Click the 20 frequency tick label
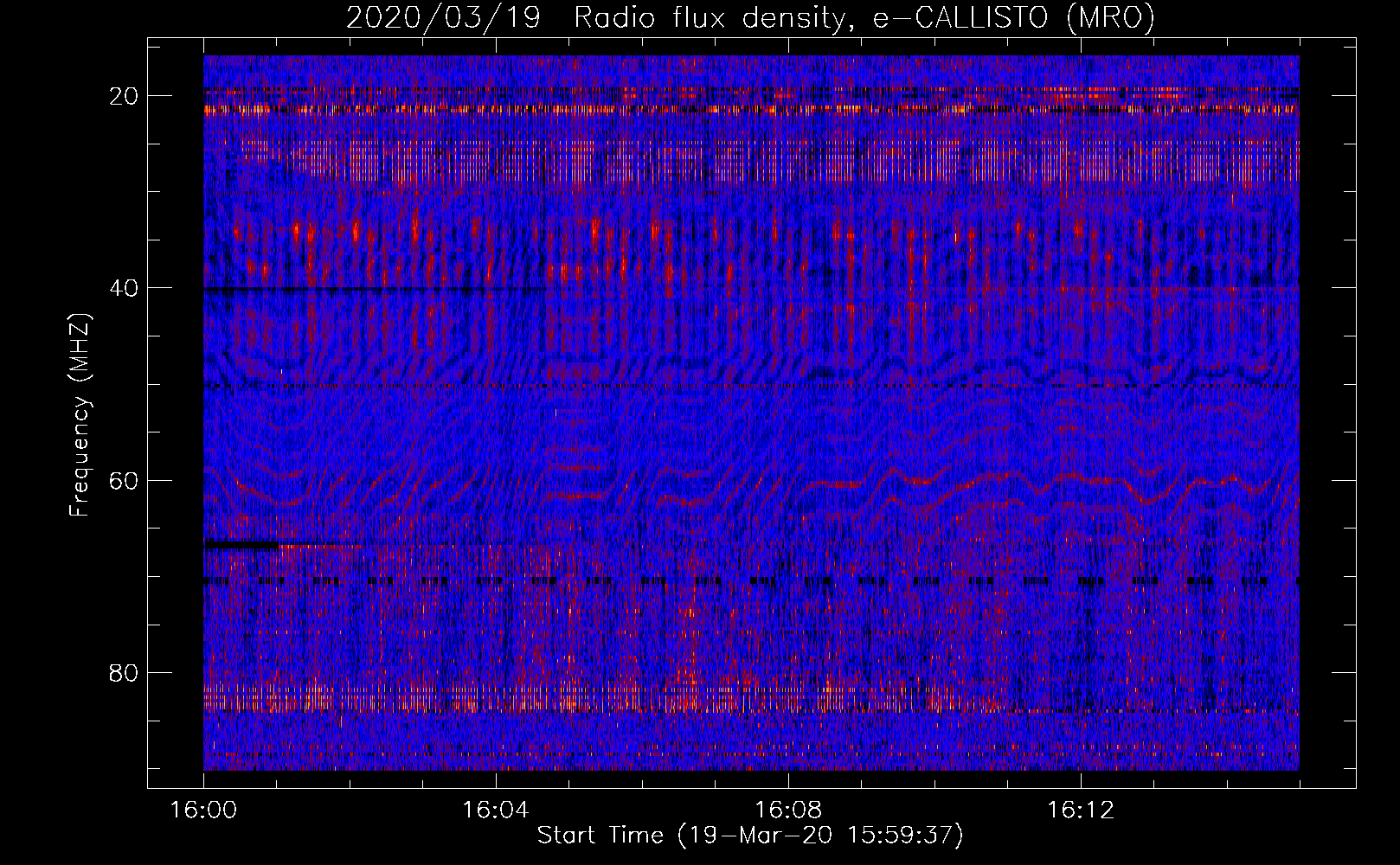 click(125, 96)
